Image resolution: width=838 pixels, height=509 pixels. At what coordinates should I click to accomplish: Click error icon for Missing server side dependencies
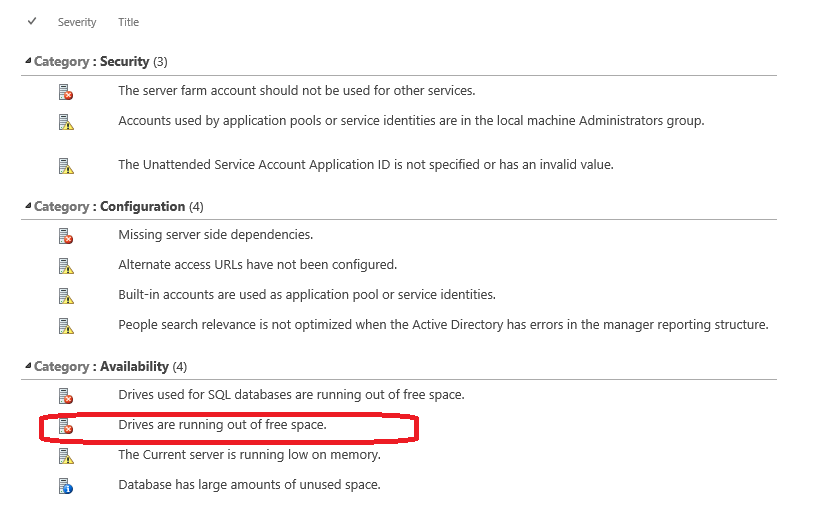pos(65,236)
